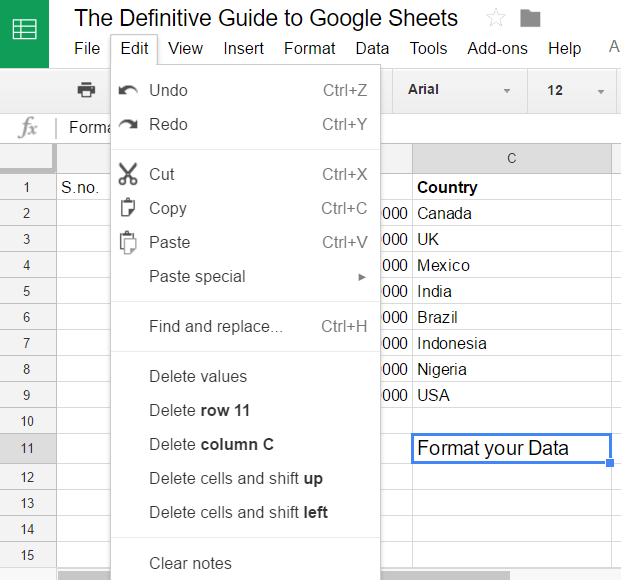Screen dimensions: 621x580
Task: Select Paste in the Edit menu
Action: pos(246,242)
